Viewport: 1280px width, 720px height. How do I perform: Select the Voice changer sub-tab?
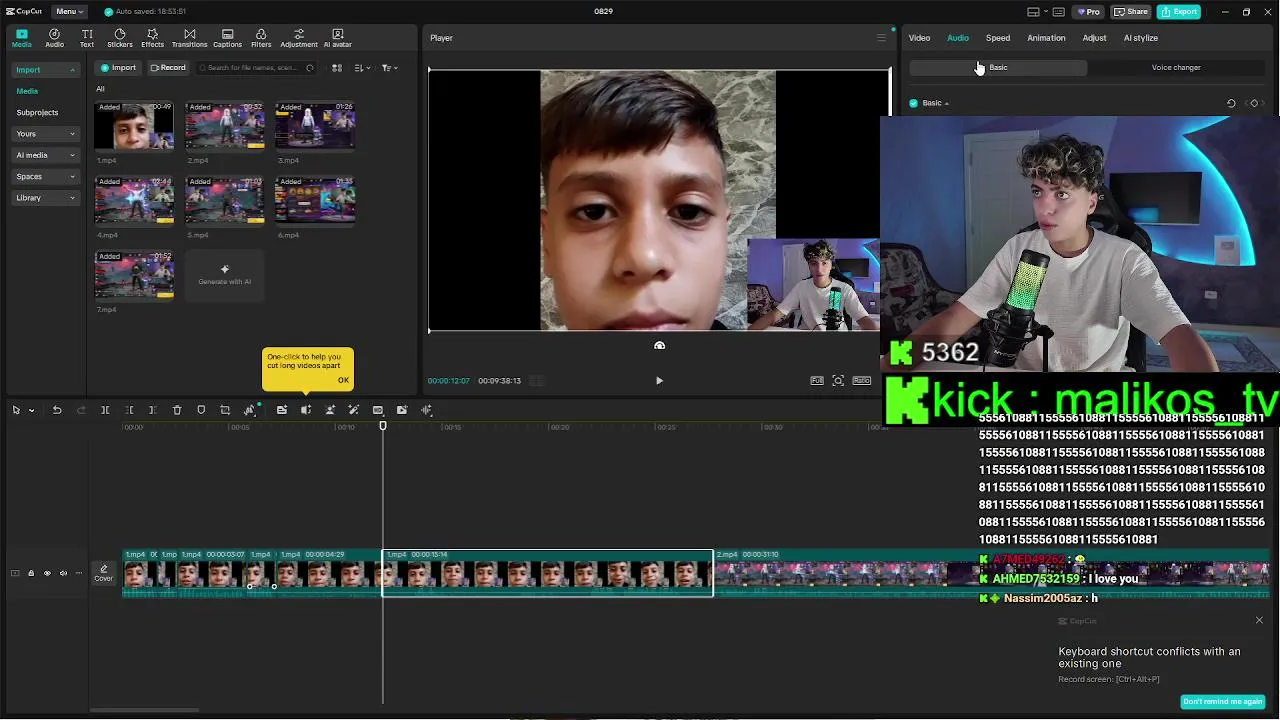1176,68
